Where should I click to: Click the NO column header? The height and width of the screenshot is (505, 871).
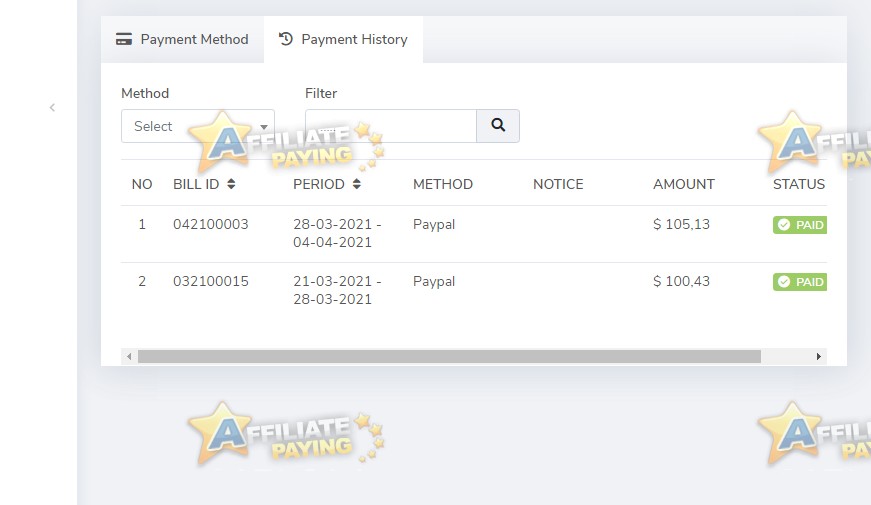(142, 184)
